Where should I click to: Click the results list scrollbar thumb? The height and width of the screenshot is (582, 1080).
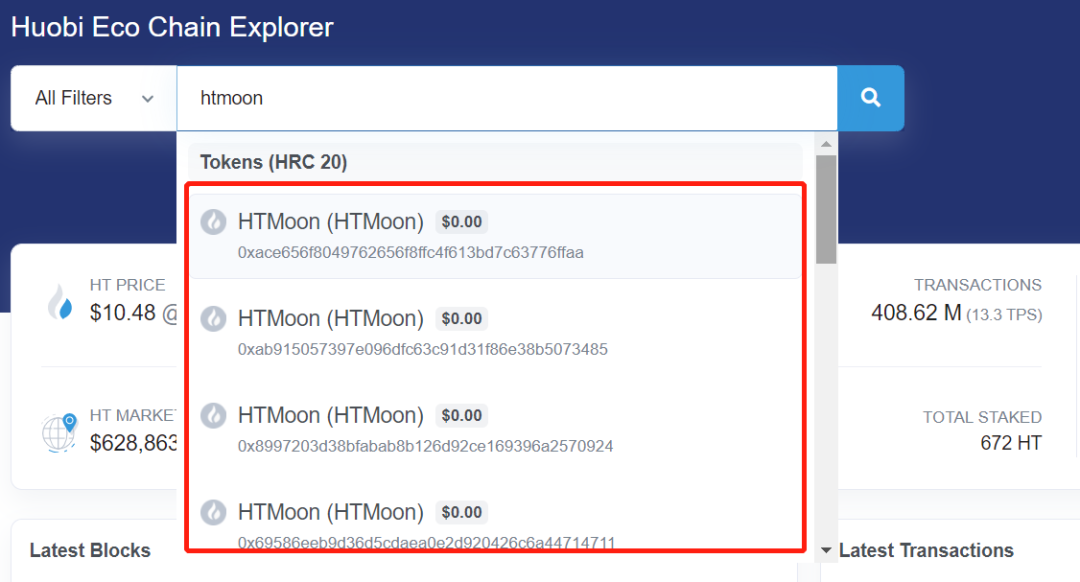[x=826, y=209]
